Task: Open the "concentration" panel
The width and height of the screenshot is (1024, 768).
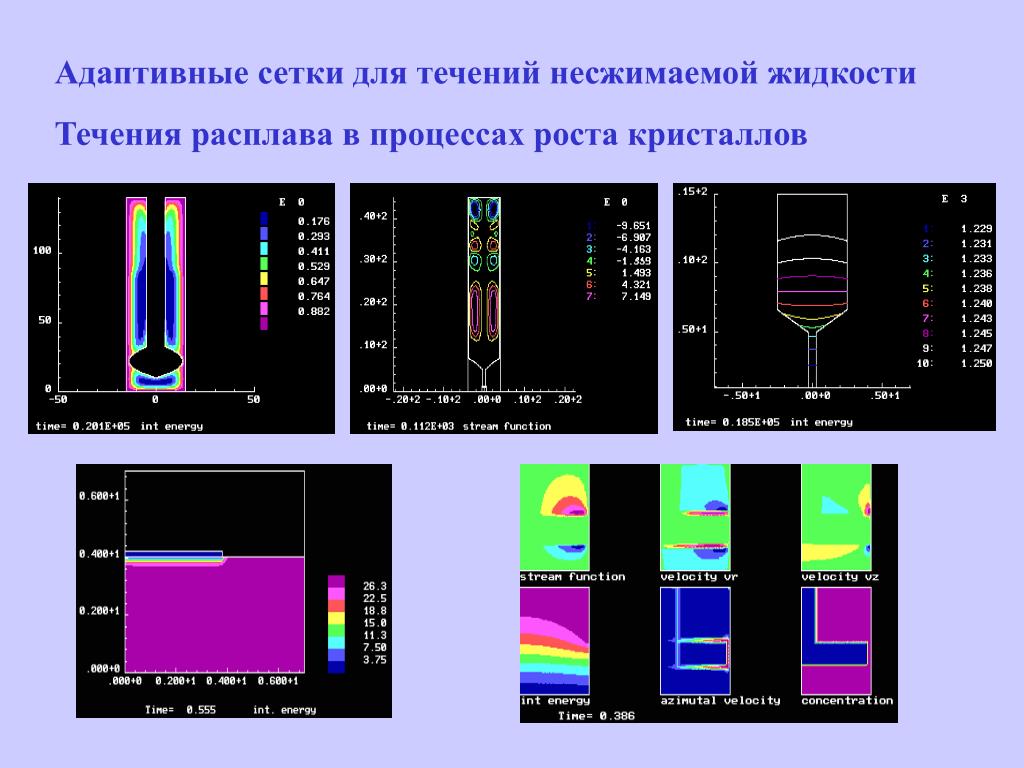Action: 836,641
